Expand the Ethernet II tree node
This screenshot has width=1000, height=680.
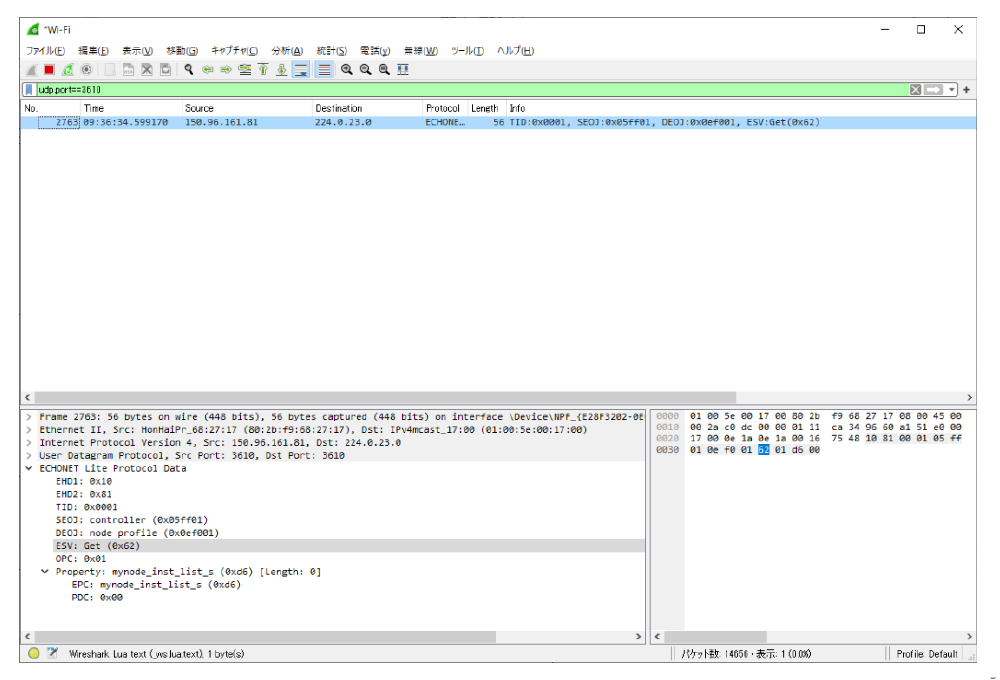[29, 429]
